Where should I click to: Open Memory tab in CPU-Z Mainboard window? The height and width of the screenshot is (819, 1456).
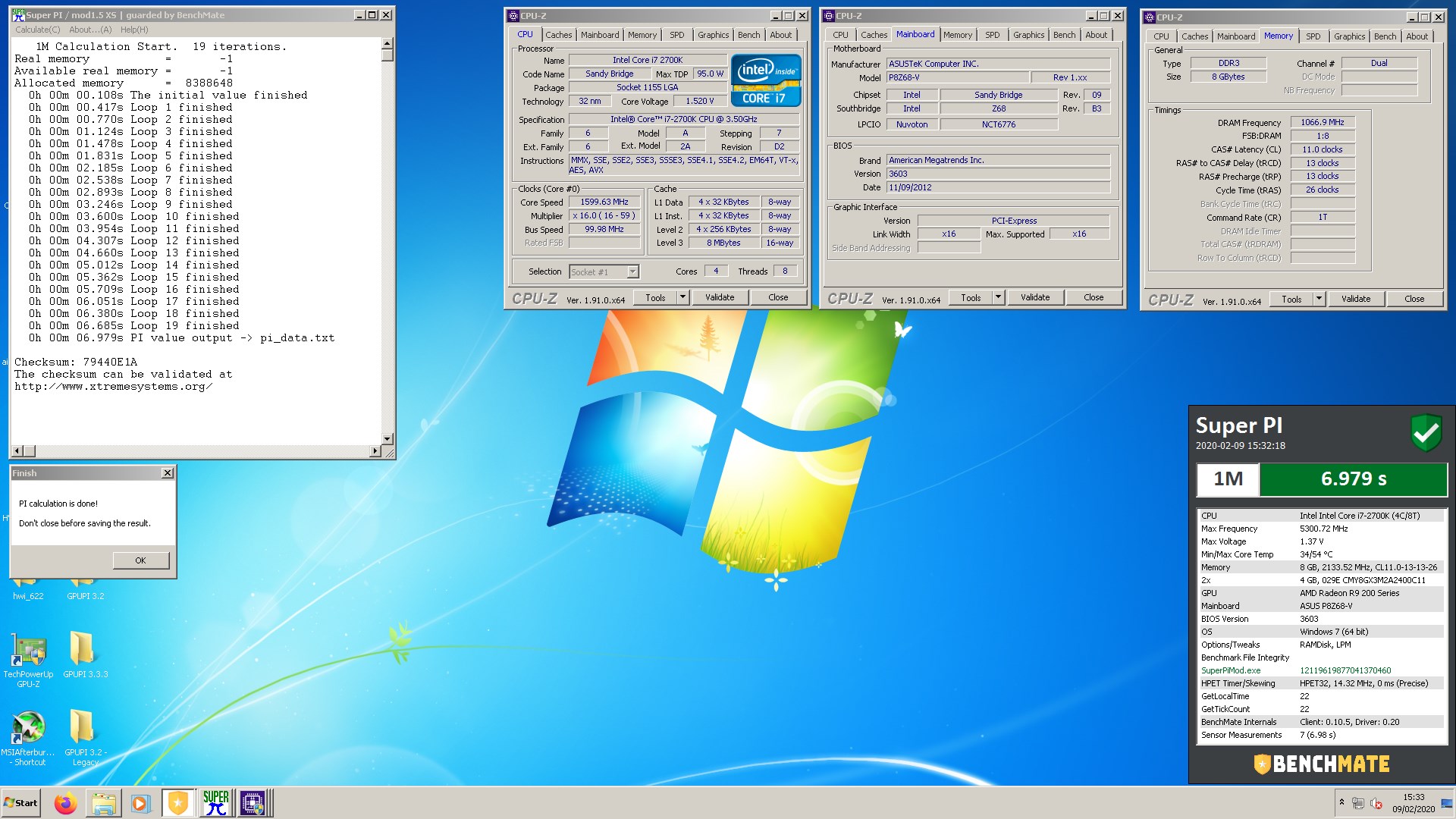point(957,35)
